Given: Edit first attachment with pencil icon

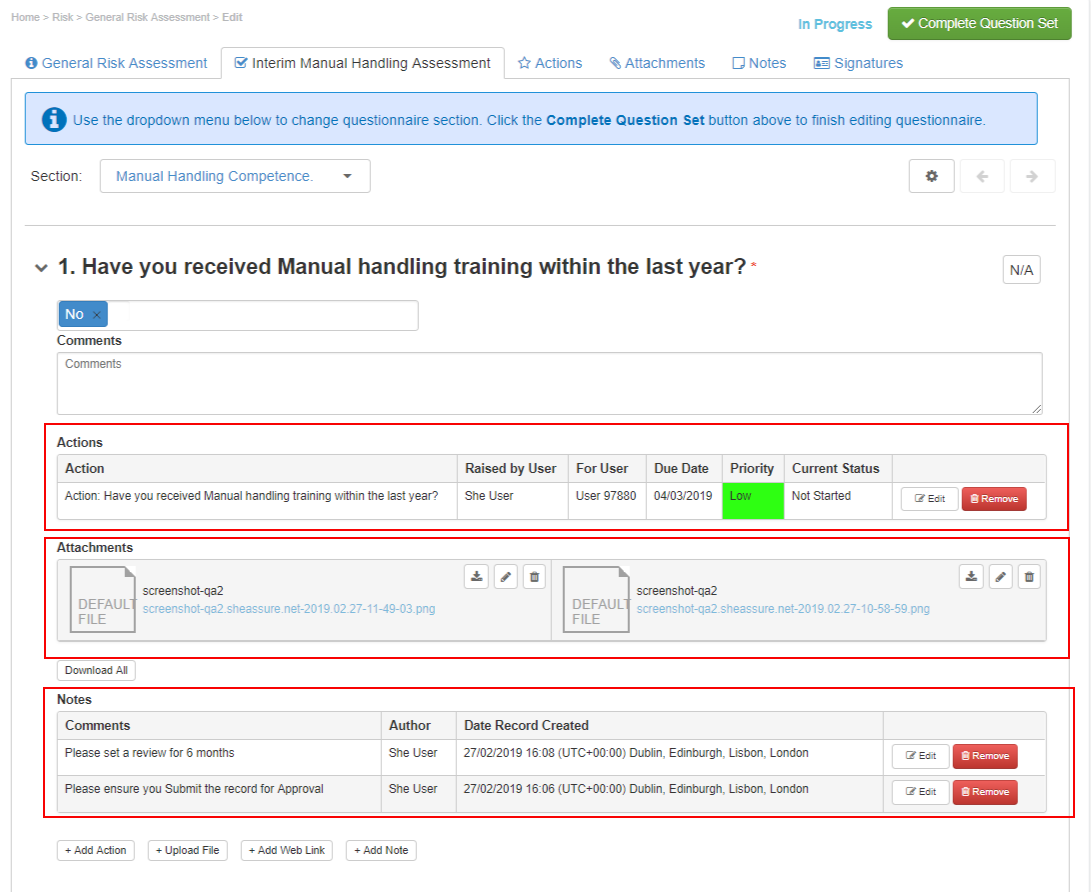Looking at the screenshot, I should point(506,576).
